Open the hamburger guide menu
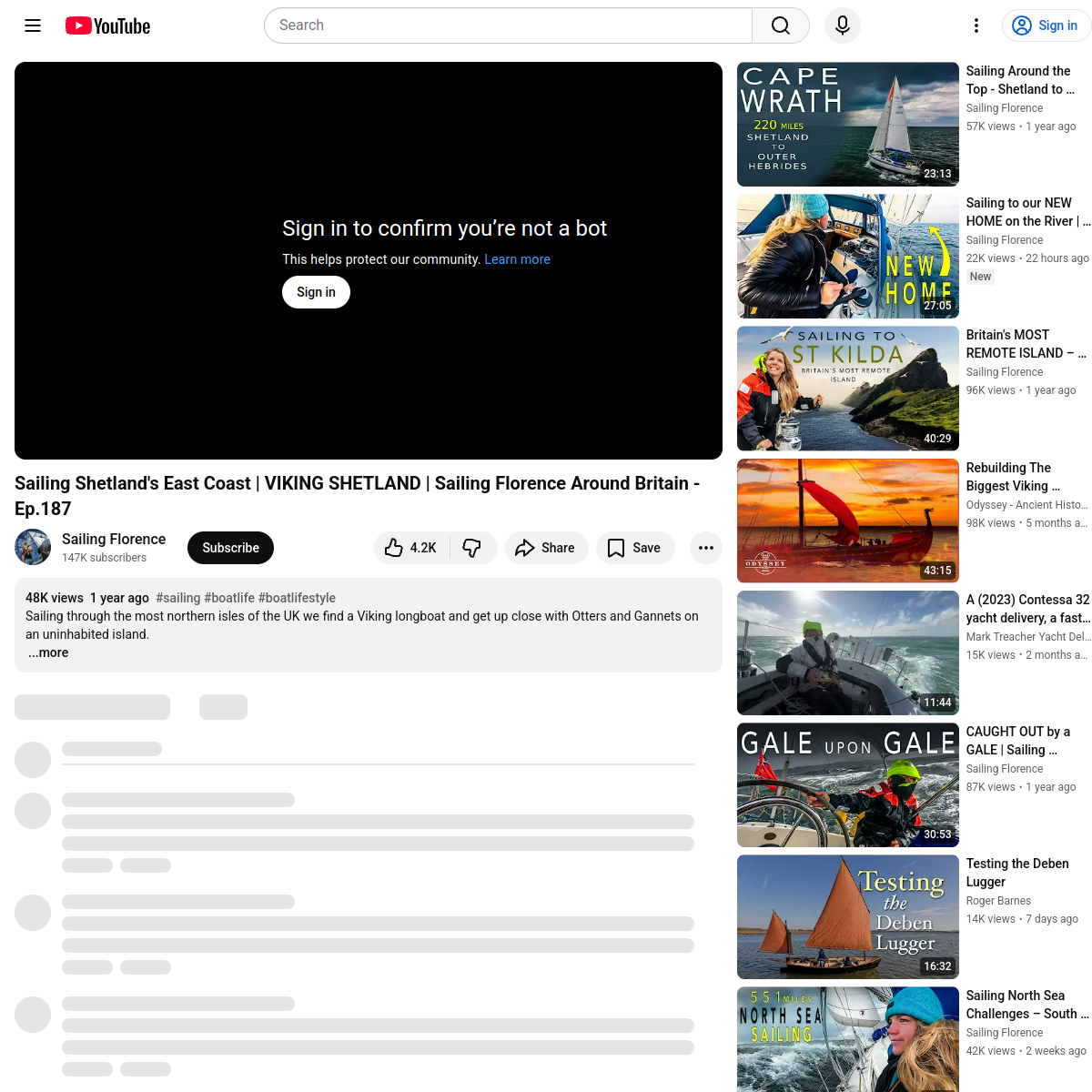The height and width of the screenshot is (1092, 1092). tap(33, 25)
